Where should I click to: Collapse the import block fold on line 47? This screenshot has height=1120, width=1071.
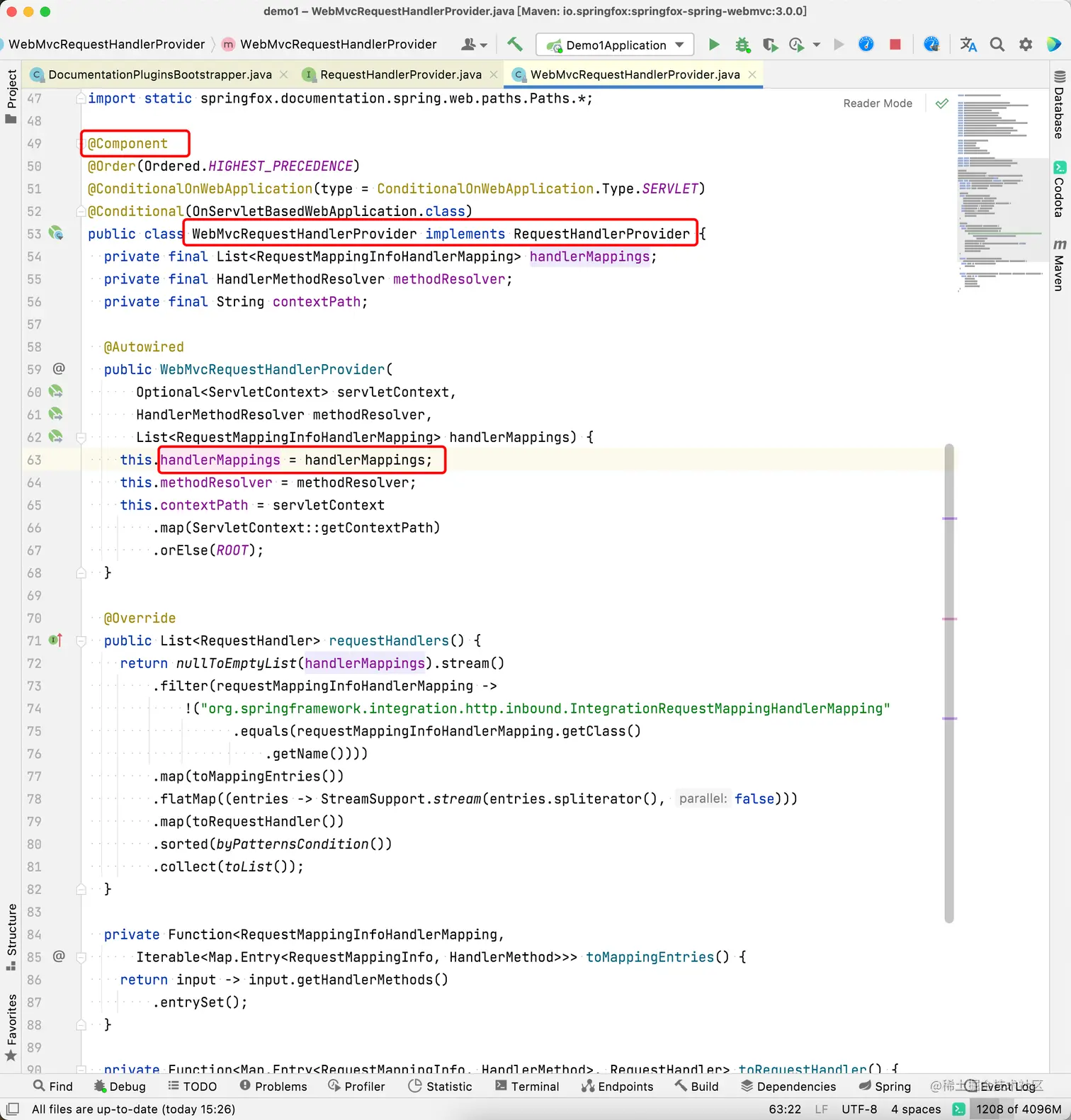click(x=81, y=98)
